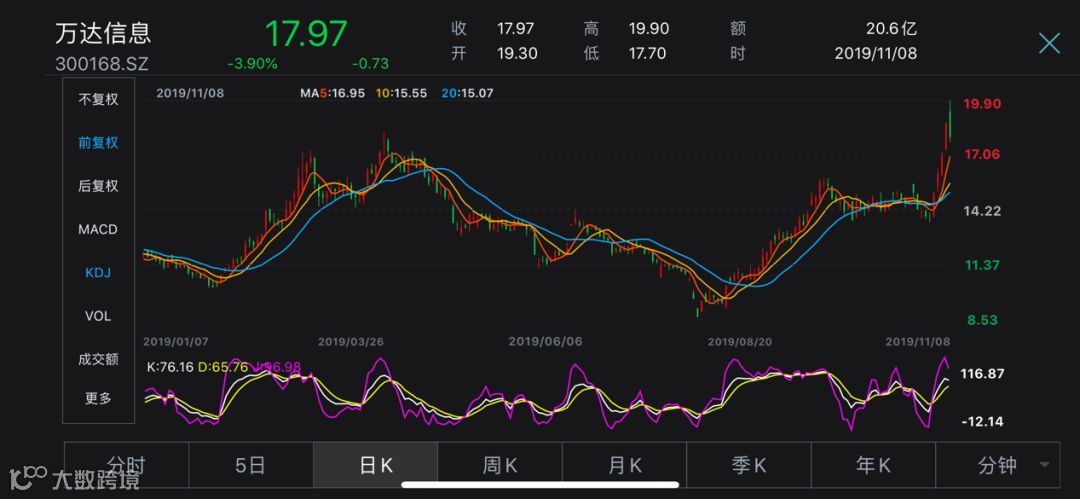Click stock code 300168.SZ

[x=102, y=65]
